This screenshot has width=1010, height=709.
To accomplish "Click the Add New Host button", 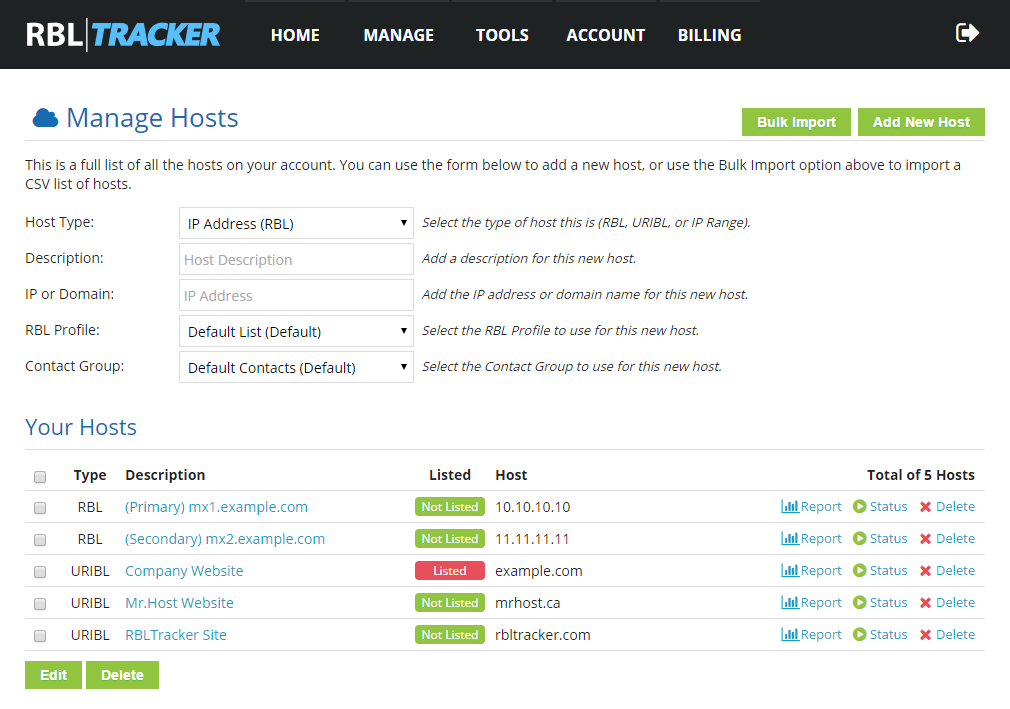I will 921,122.
